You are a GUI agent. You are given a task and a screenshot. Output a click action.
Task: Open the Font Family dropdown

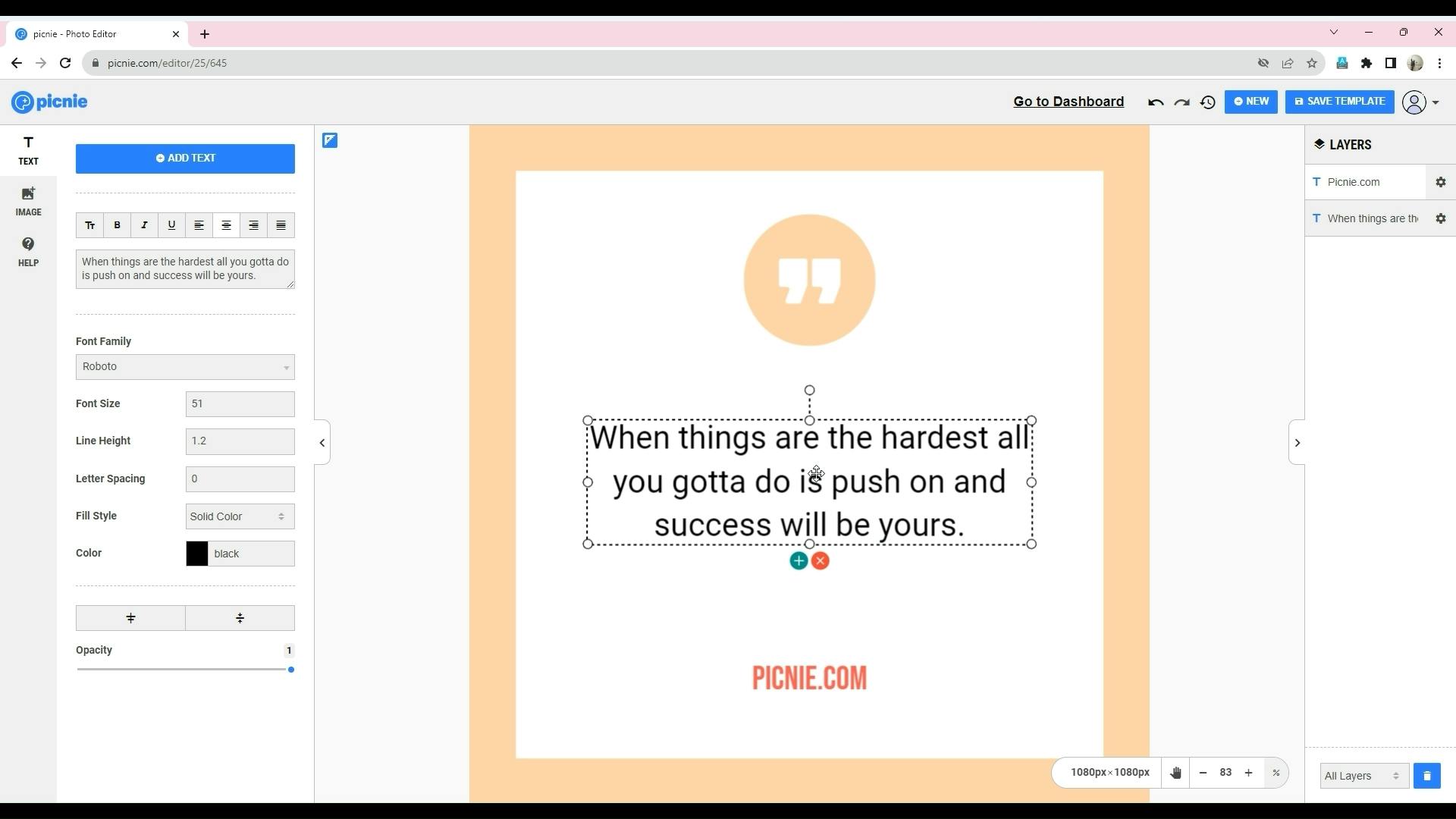pos(185,366)
